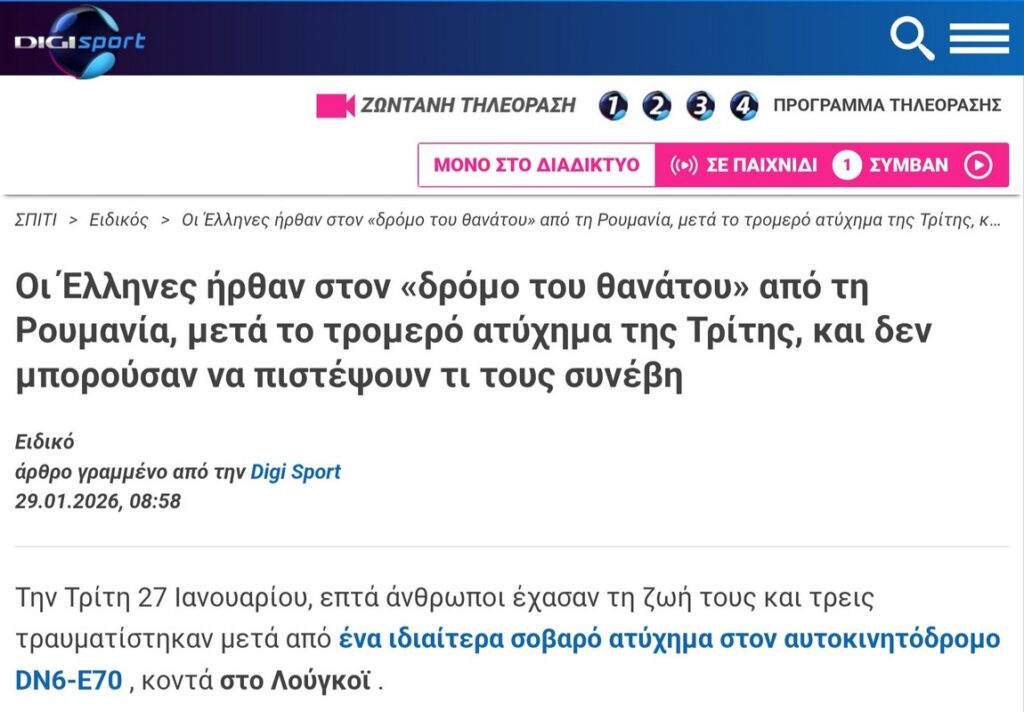The height and width of the screenshot is (712, 1024).
Task: Select channel 4 icon
Action: [x=744, y=106]
